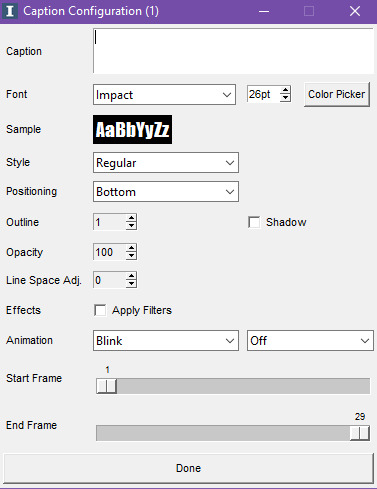Screen dimensions: 377x489
Task: Open the Positioning dropdown set to Bottom
Action: (x=166, y=192)
